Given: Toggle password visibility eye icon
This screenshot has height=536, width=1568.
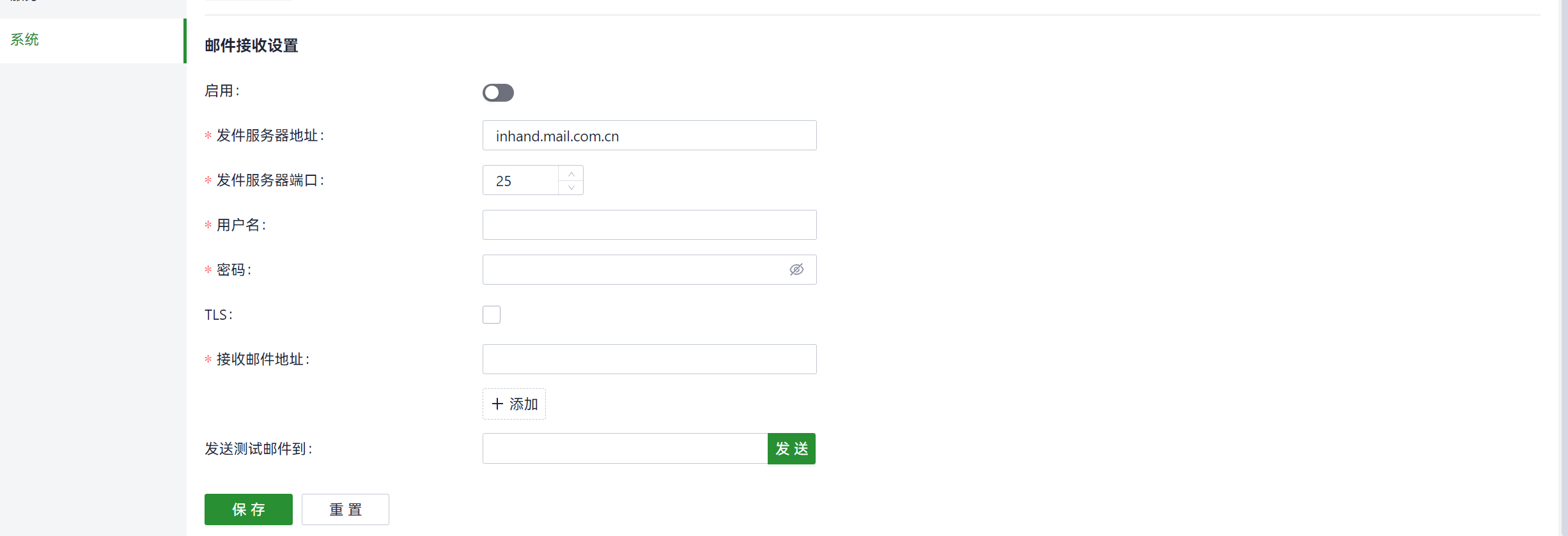Looking at the screenshot, I should (x=796, y=270).
